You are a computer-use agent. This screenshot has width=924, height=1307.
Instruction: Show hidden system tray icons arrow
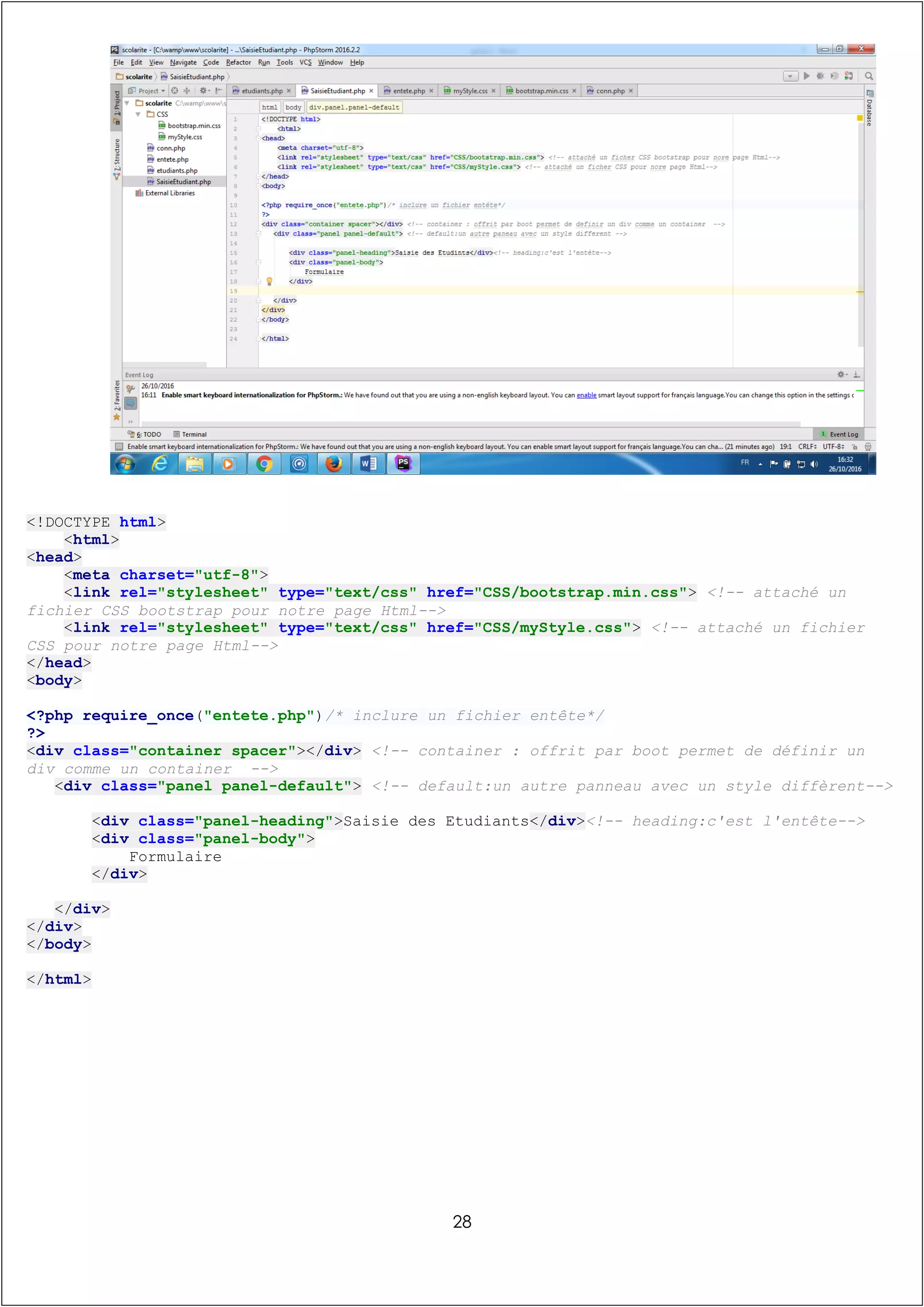tap(760, 464)
